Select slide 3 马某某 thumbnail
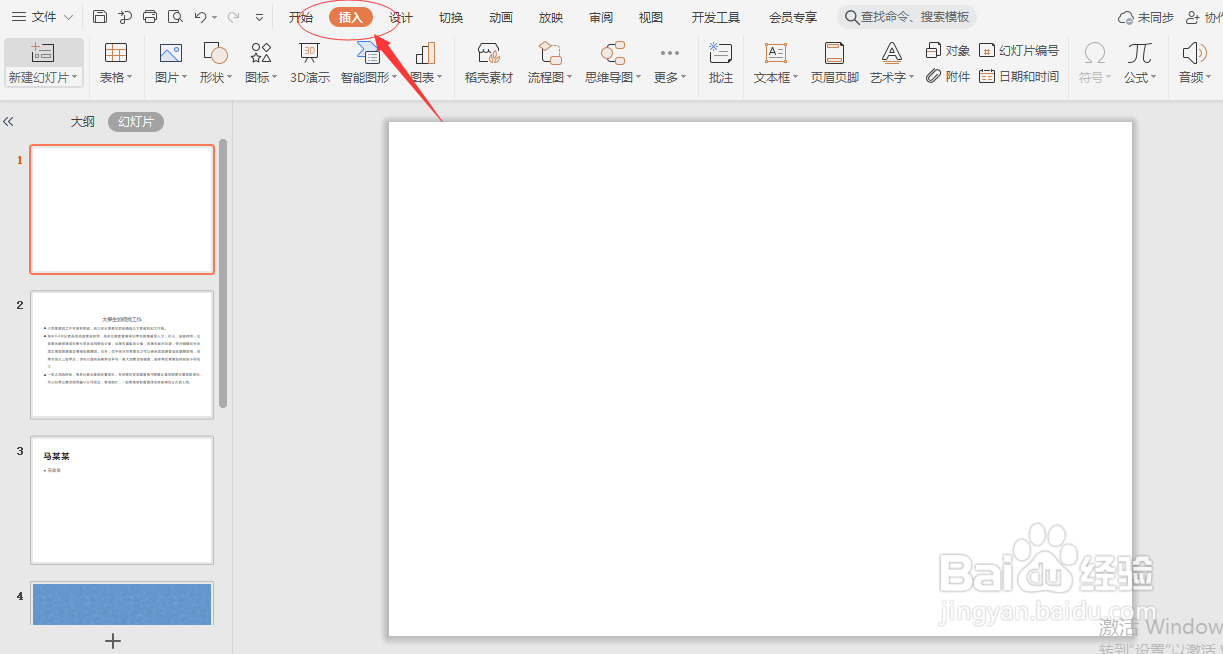Screen dimensions: 1223x654 pyautogui.click(x=122, y=500)
